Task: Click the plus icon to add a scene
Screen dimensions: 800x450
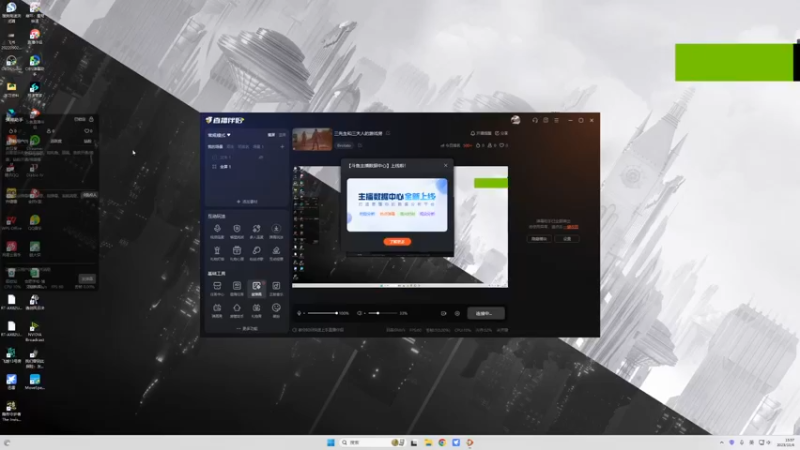Action: (282, 146)
